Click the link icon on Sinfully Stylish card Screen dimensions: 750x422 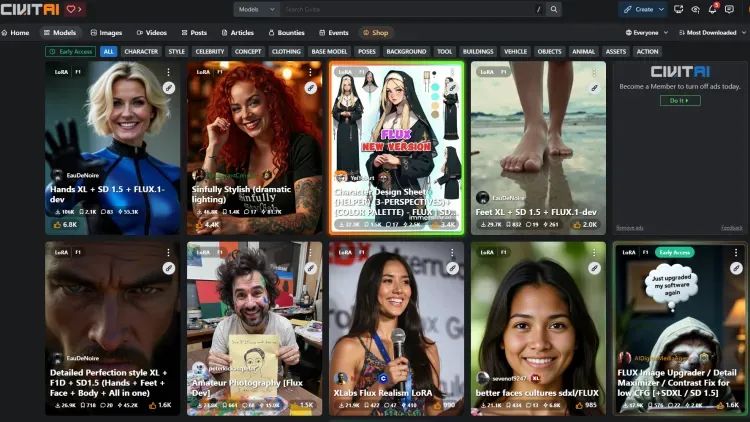(x=310, y=88)
